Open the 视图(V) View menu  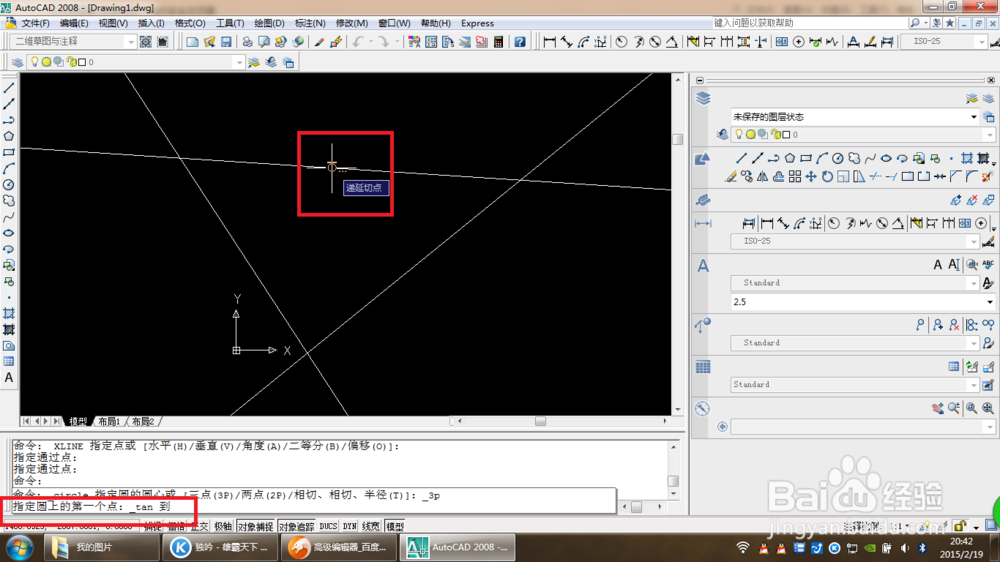[x=113, y=23]
